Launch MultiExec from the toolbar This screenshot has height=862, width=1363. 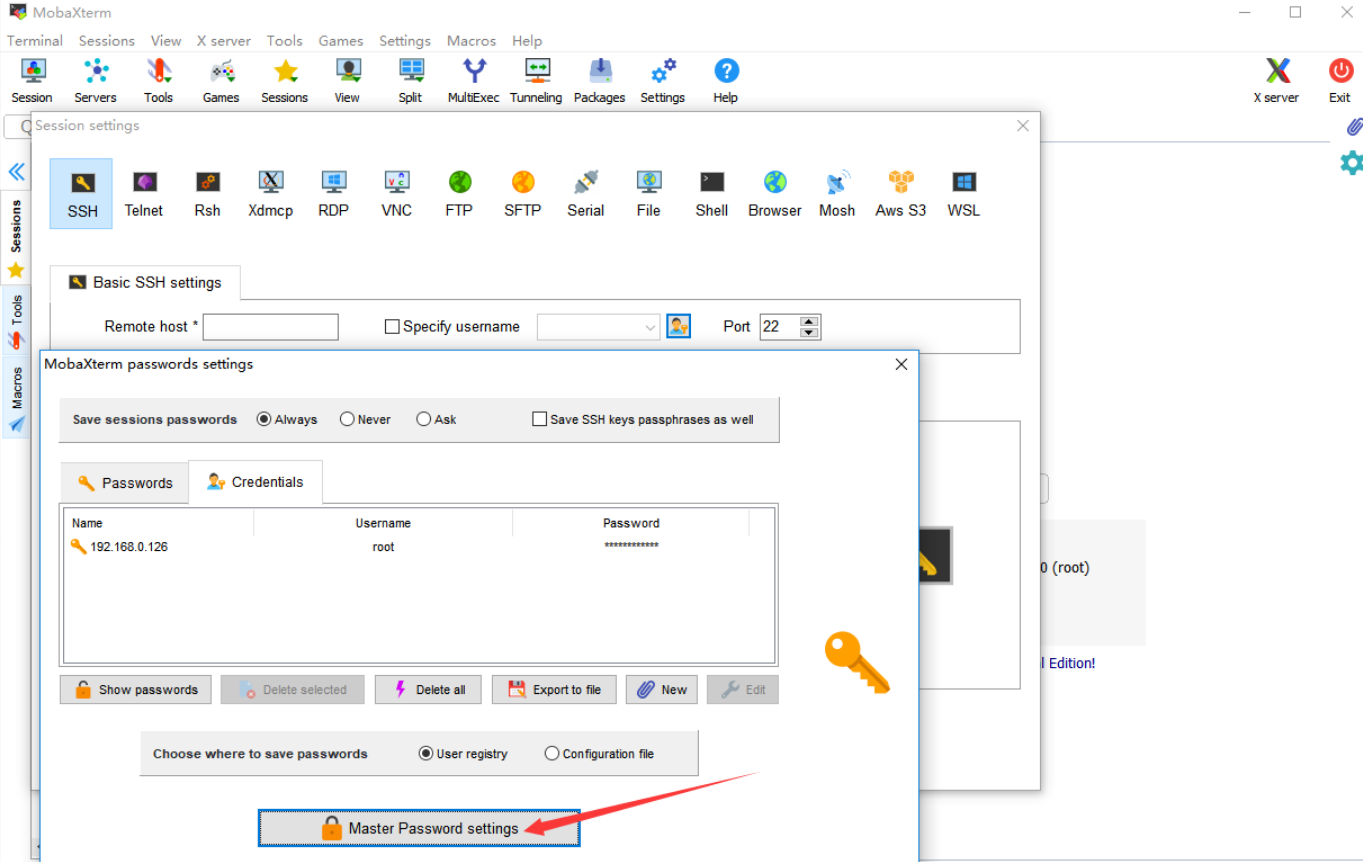[473, 80]
